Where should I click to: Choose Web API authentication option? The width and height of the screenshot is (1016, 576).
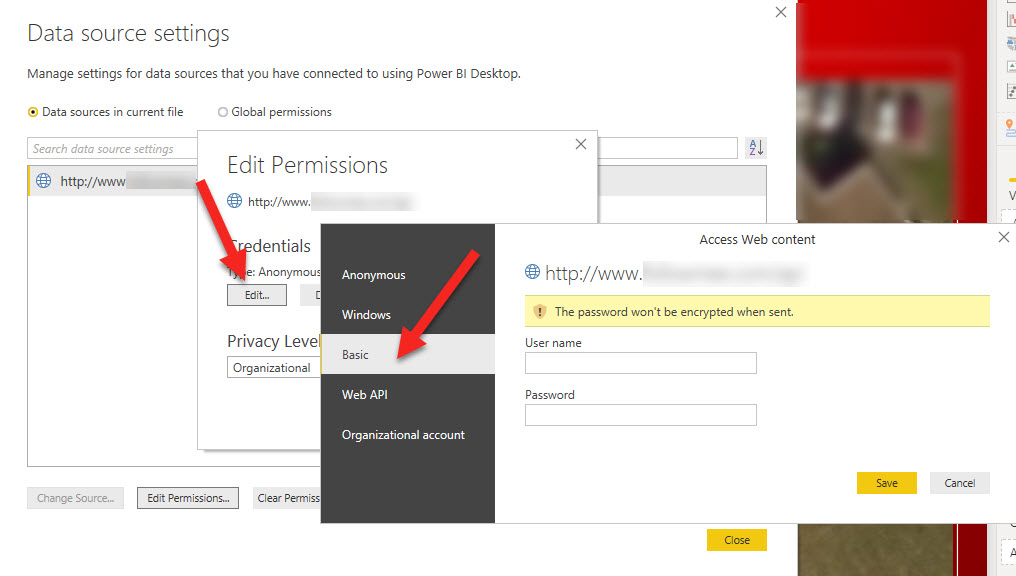(408, 395)
